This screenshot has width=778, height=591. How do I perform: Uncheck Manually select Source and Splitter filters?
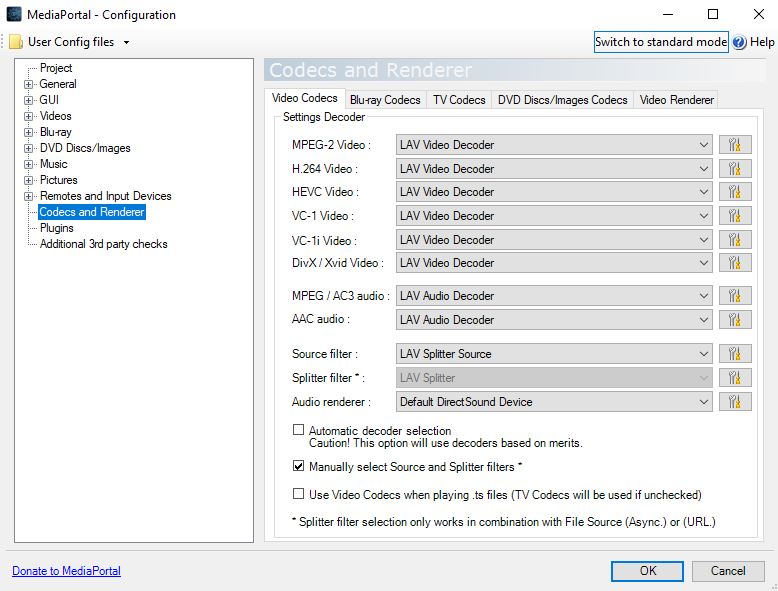tap(298, 466)
